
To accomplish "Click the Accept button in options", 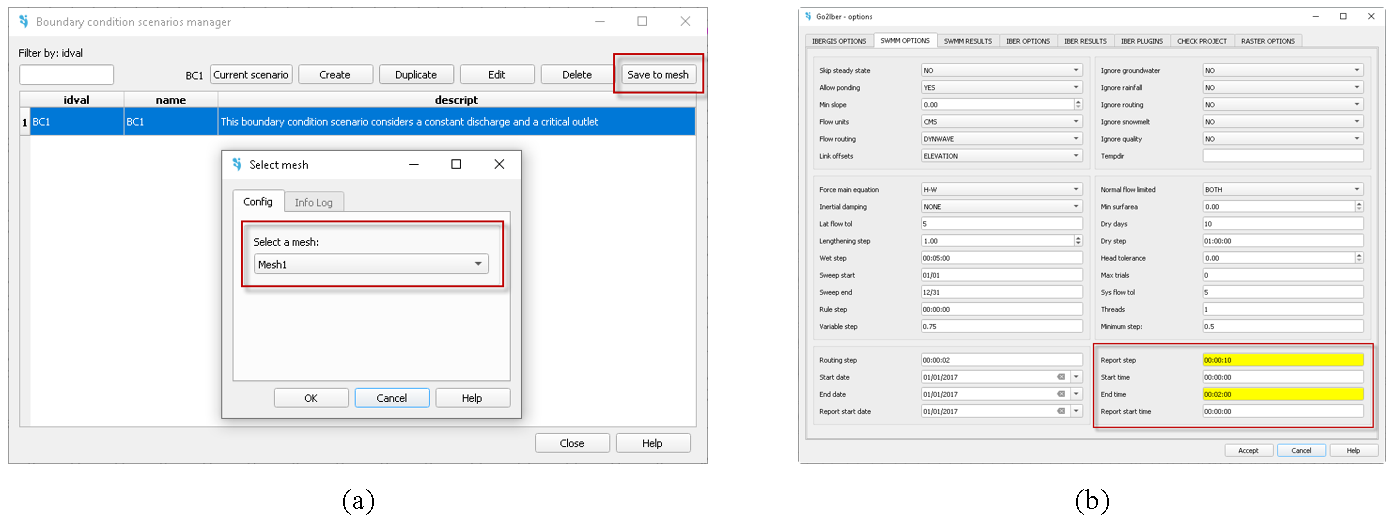I will pyautogui.click(x=1248, y=450).
